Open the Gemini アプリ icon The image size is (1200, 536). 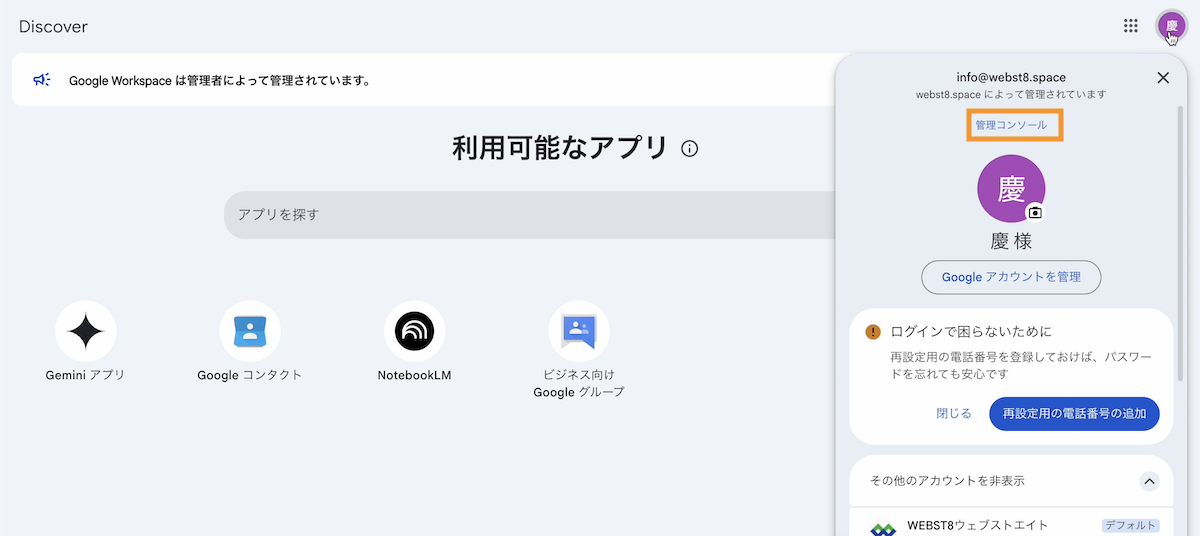[x=86, y=331]
